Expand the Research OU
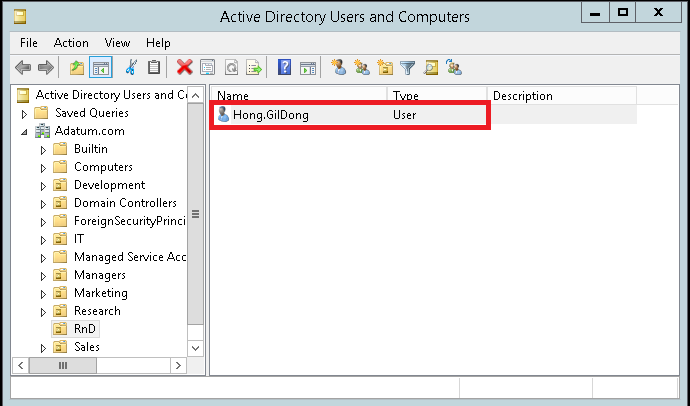 pos(43,312)
